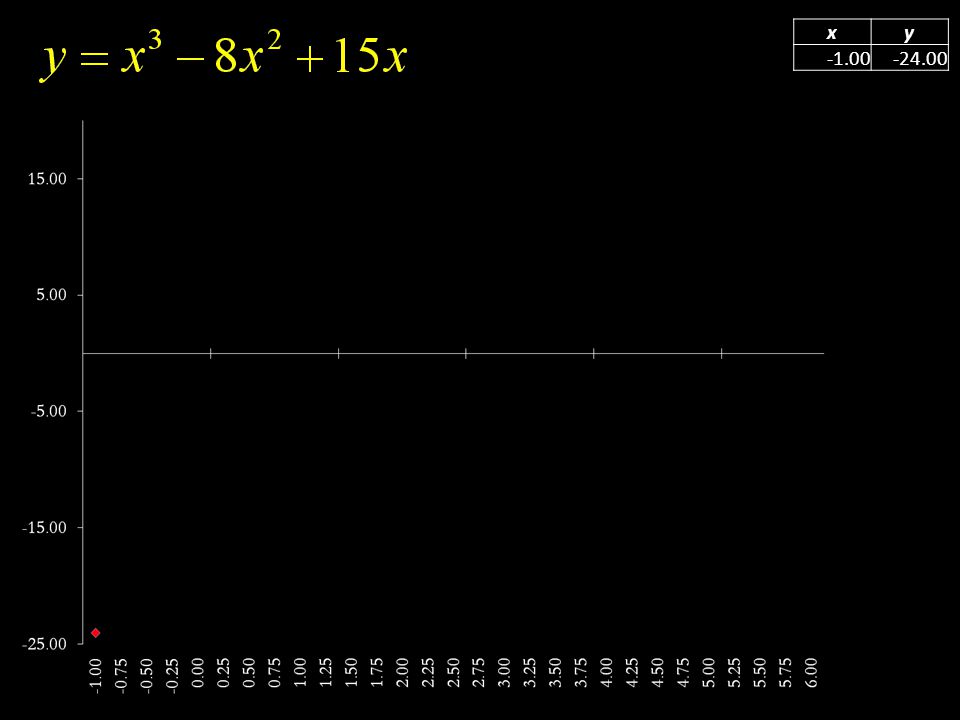Click the 2.25 x-axis label
The image size is (960, 720).
[x=428, y=672]
